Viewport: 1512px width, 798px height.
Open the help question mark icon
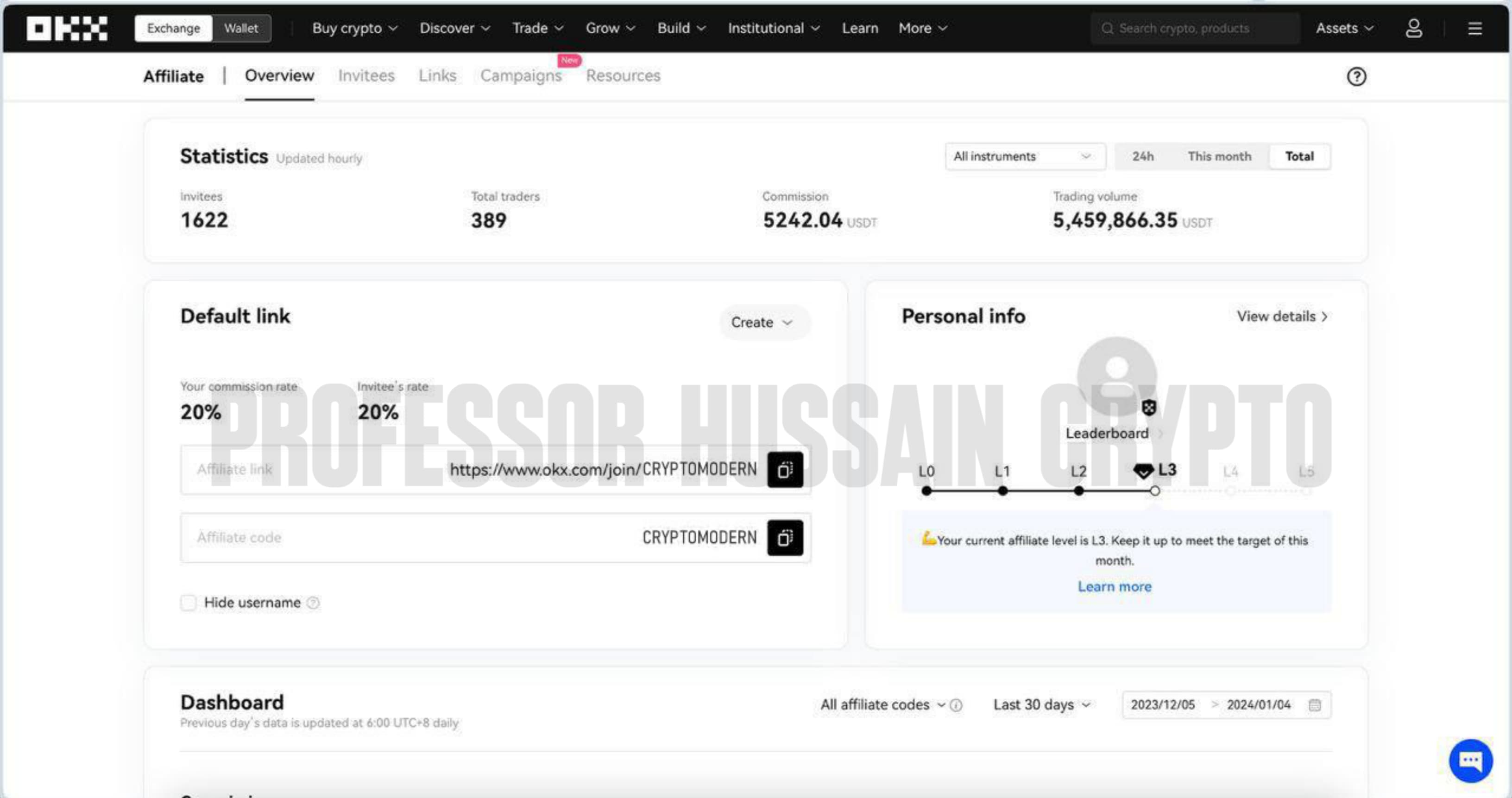pyautogui.click(x=1356, y=76)
